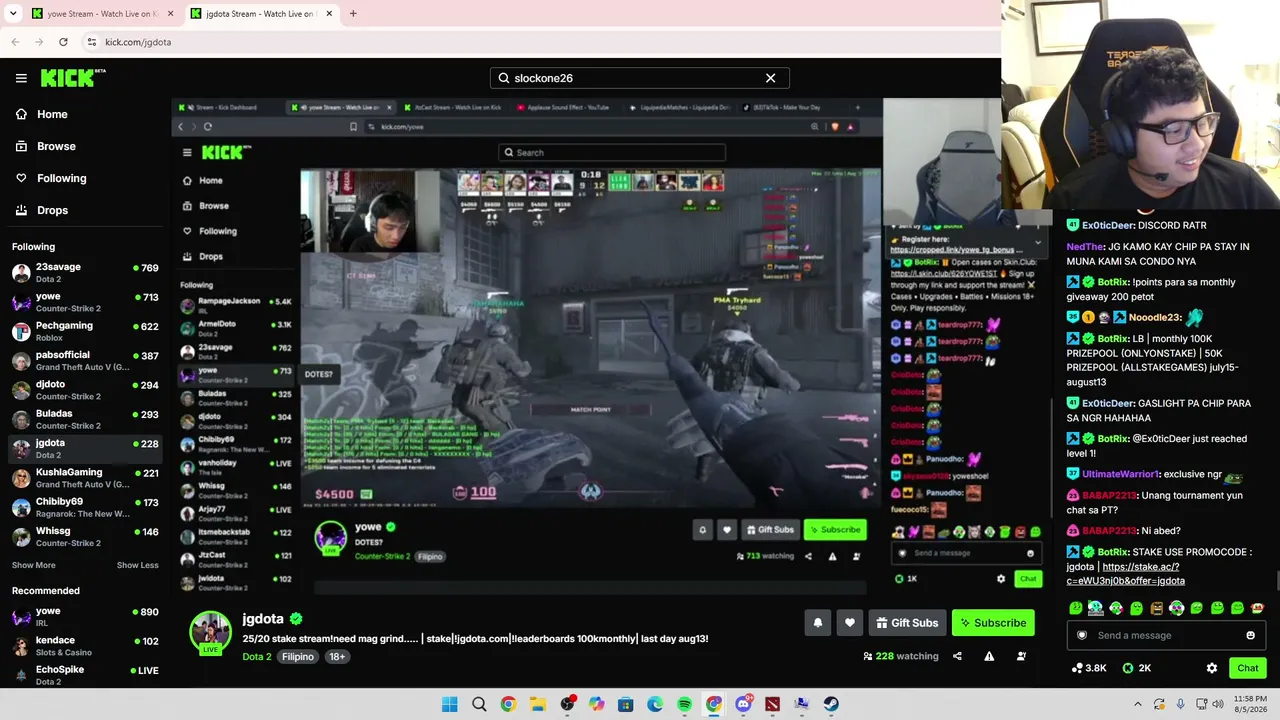Open pabsofficial channel in Following list

tap(85, 360)
